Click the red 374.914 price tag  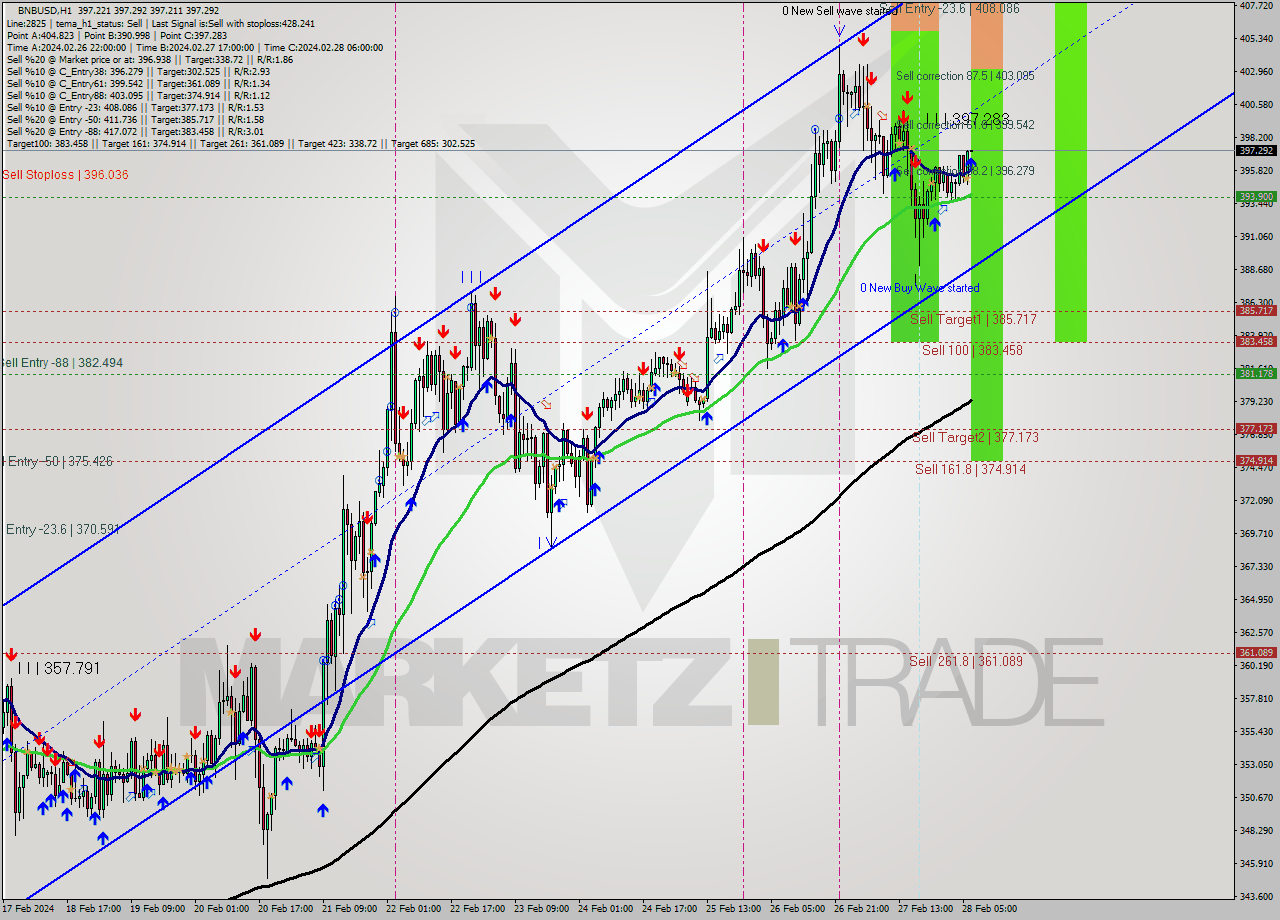[x=1256, y=461]
